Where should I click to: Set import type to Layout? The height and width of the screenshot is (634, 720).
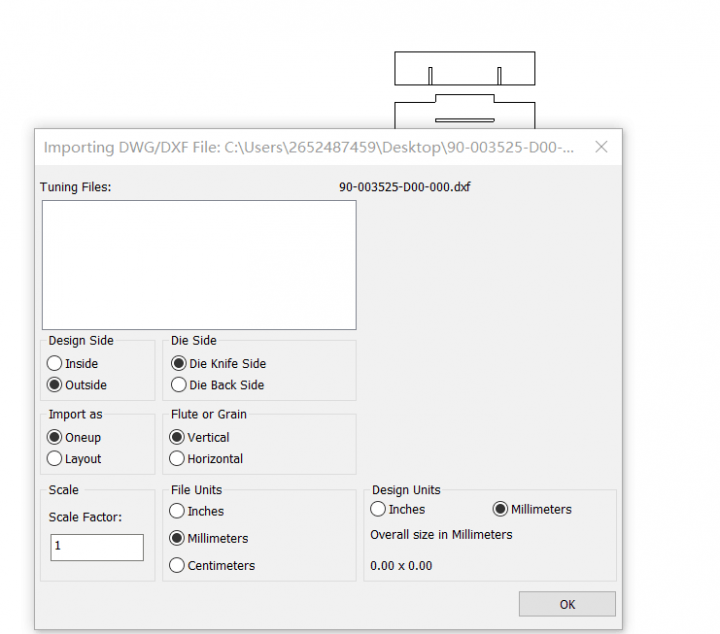[x=55, y=459]
